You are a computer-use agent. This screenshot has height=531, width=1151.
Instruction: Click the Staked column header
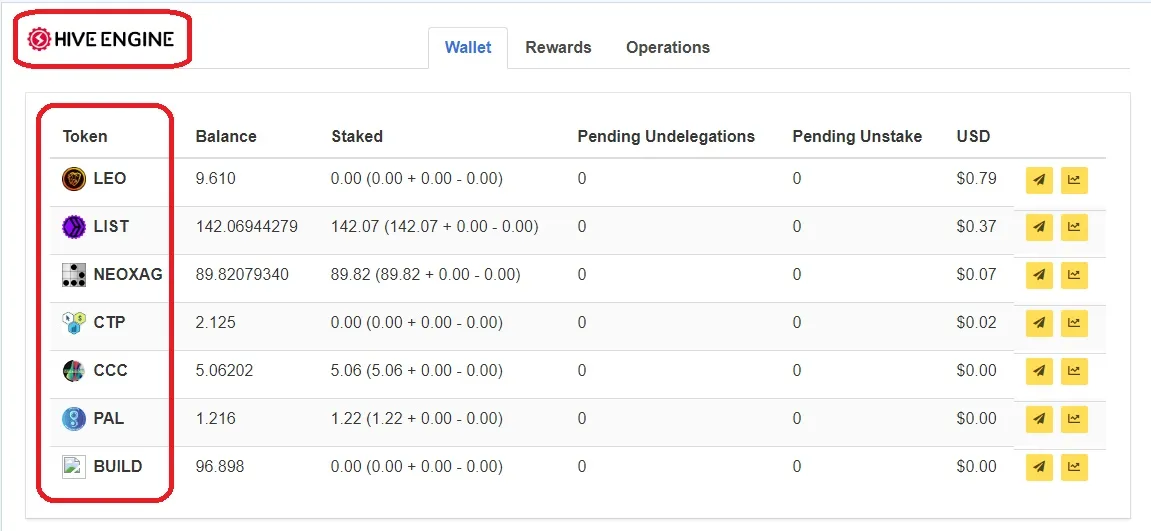tap(357, 137)
